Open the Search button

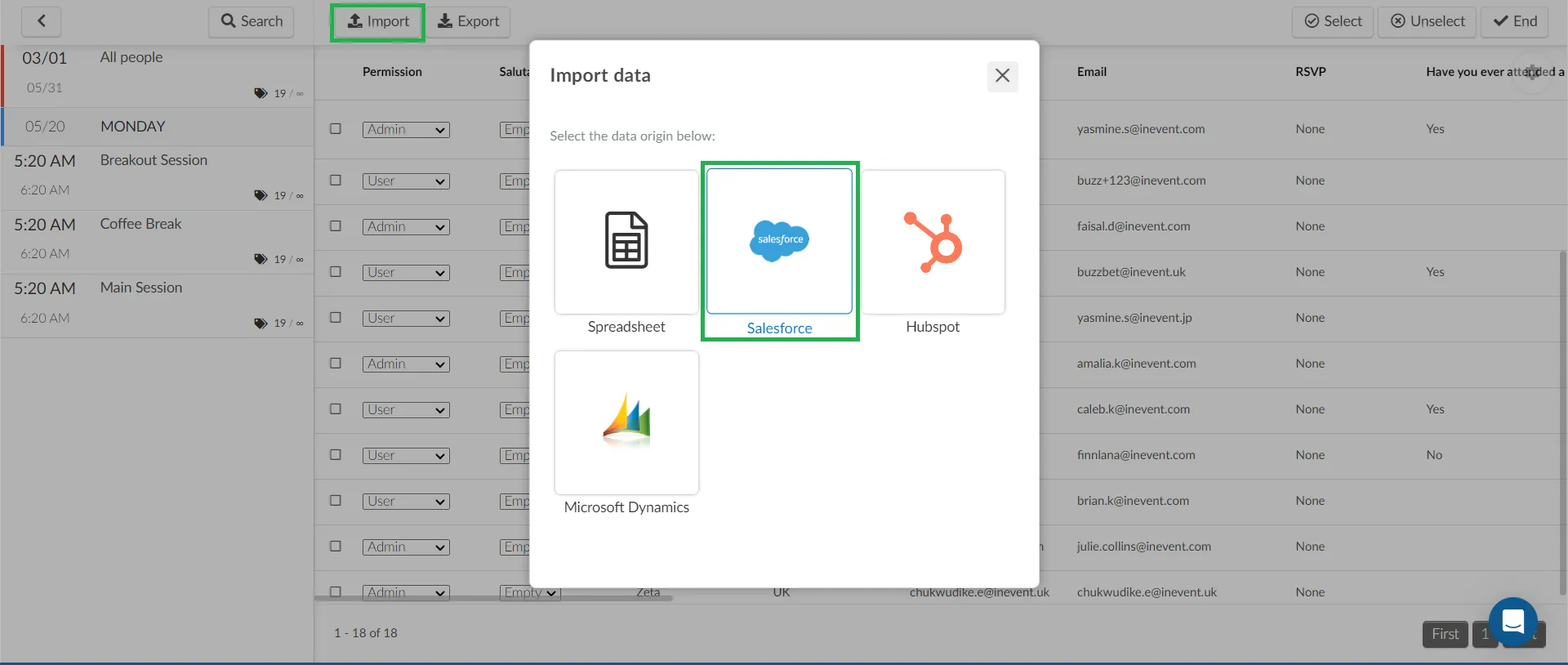point(252,22)
